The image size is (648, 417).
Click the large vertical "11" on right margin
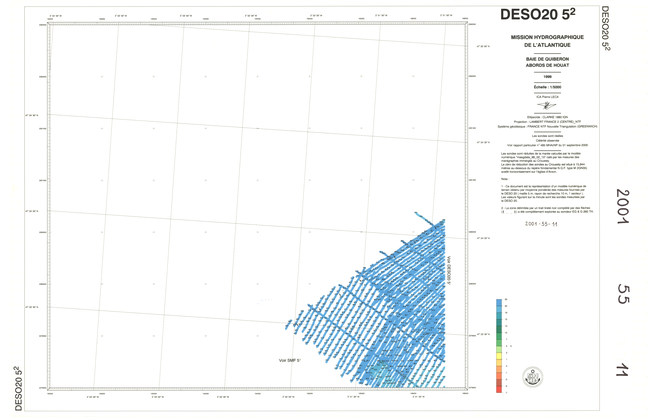(622, 370)
